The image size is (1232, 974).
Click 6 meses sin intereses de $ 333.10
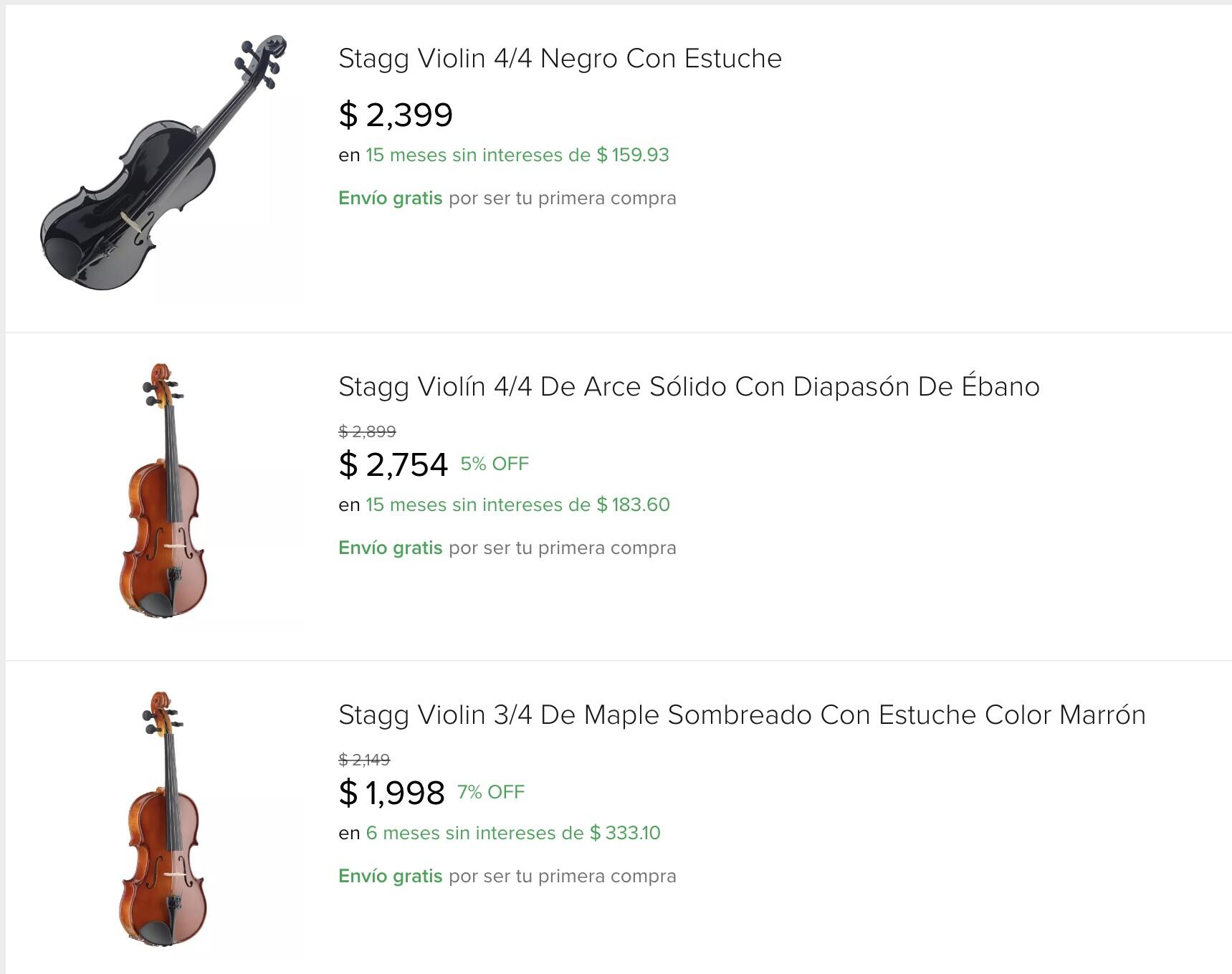513,834
